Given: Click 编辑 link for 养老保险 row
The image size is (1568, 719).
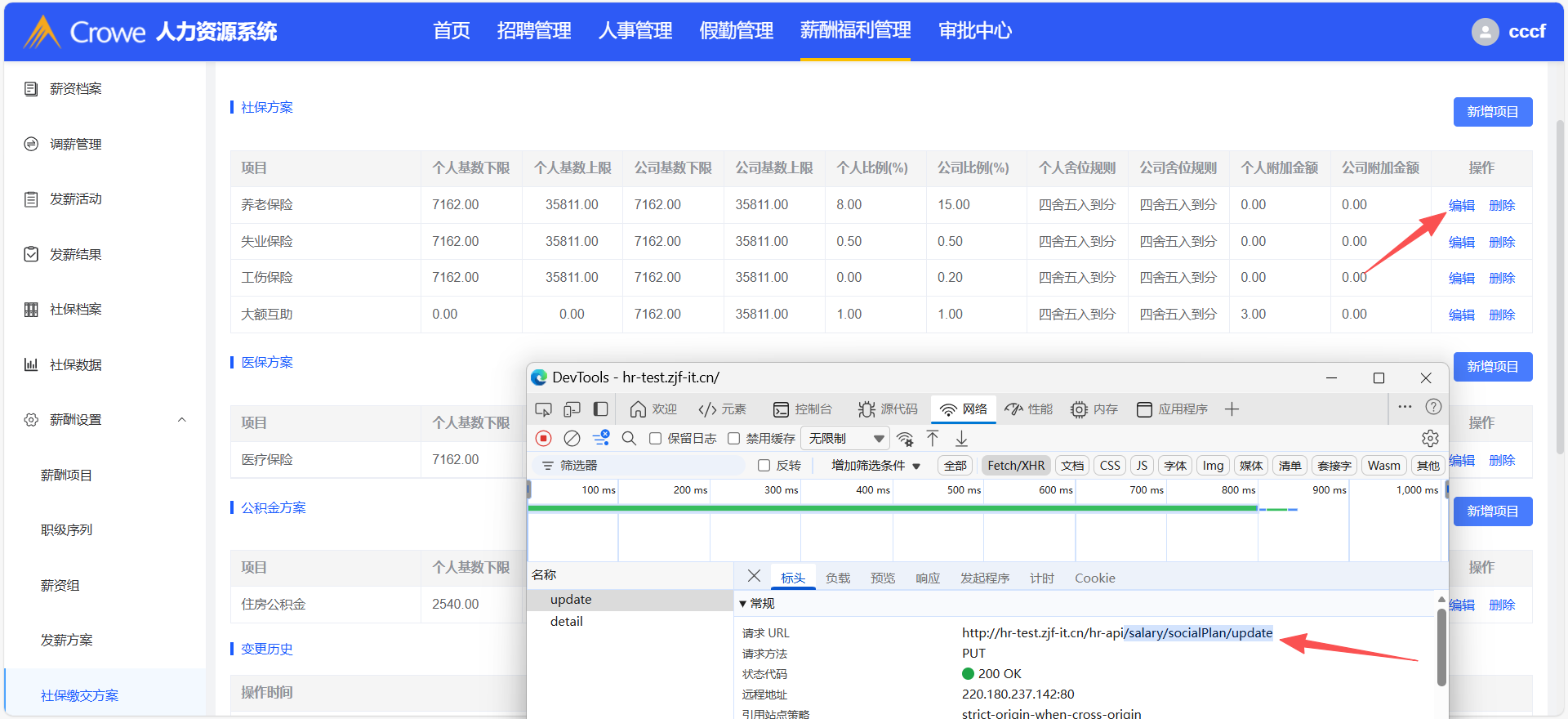Looking at the screenshot, I should coord(1461,206).
